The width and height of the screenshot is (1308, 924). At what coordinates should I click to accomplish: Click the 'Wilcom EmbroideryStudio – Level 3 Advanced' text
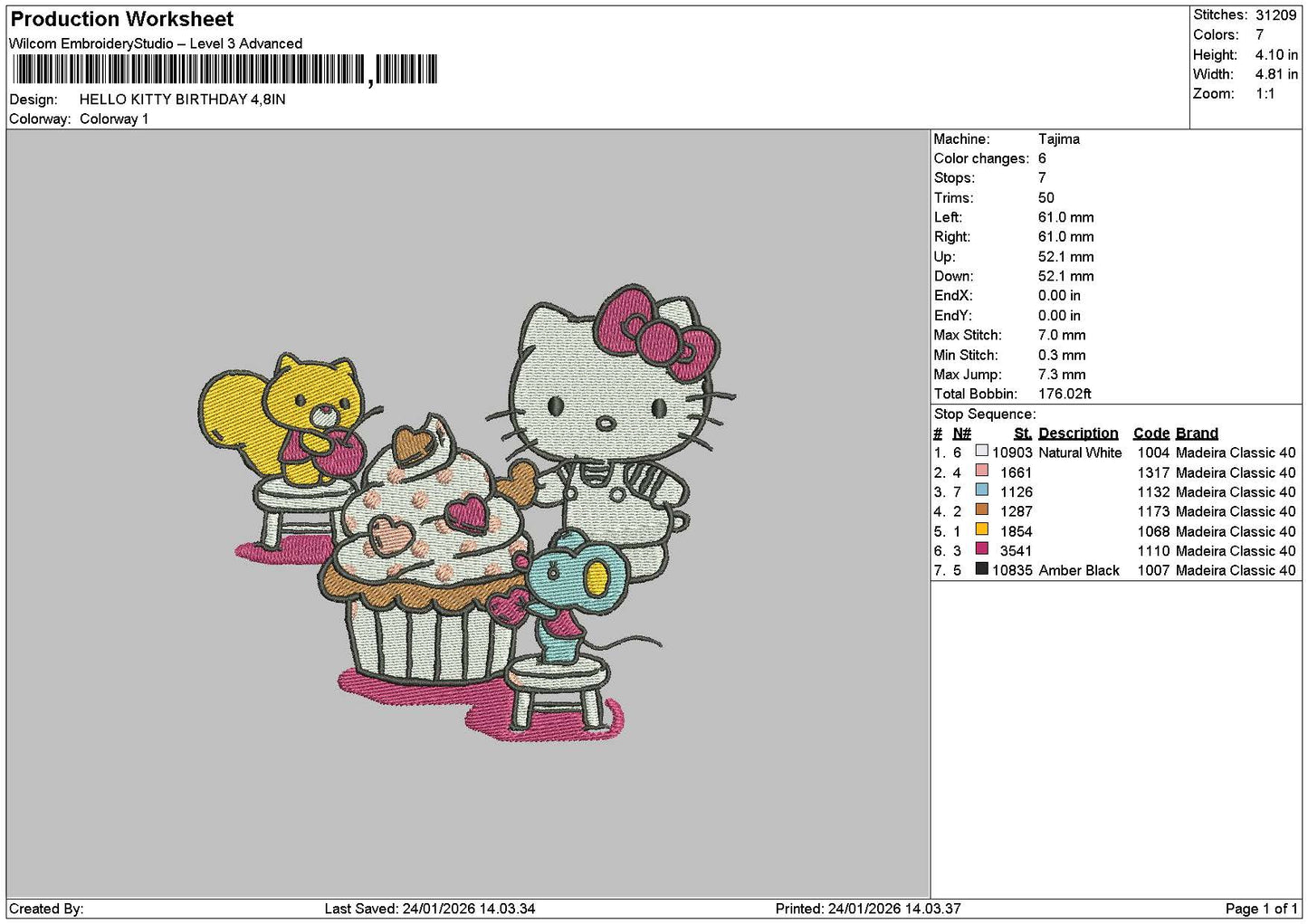tap(156, 43)
